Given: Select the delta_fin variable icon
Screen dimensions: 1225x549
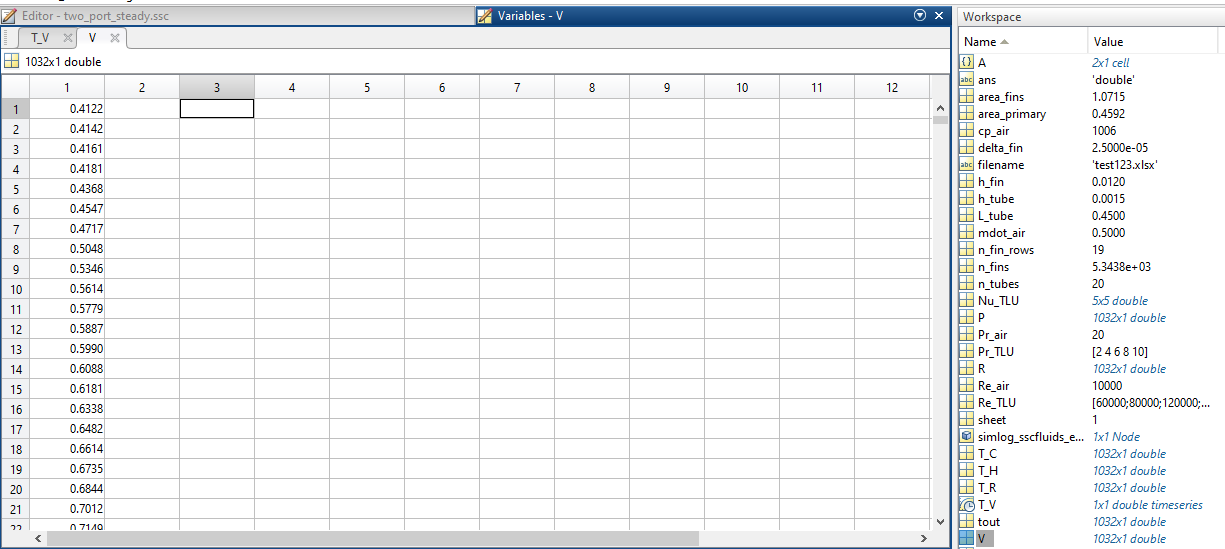Looking at the screenshot, I should coord(966,147).
